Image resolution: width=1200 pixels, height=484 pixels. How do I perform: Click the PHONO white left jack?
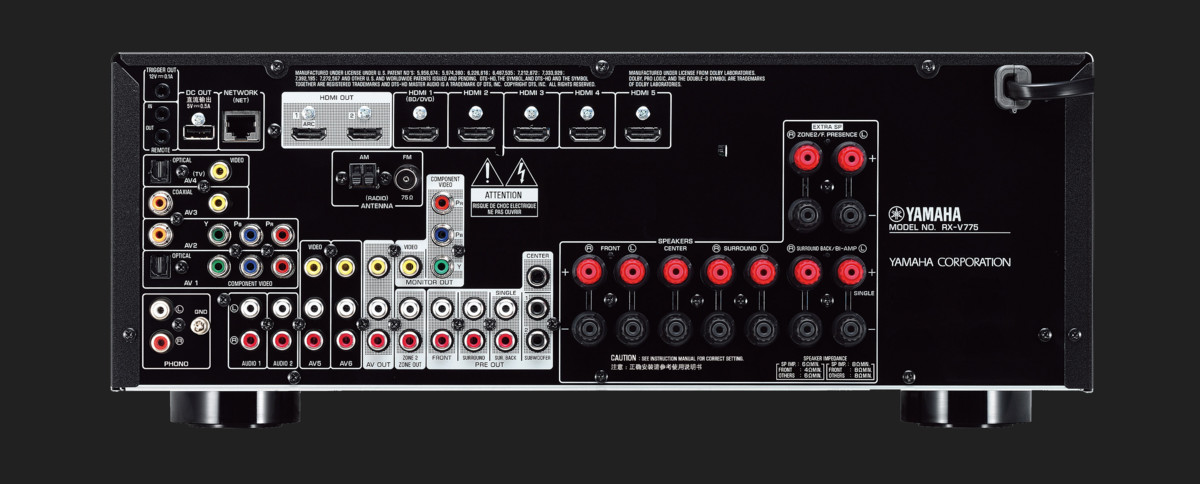coord(159,311)
